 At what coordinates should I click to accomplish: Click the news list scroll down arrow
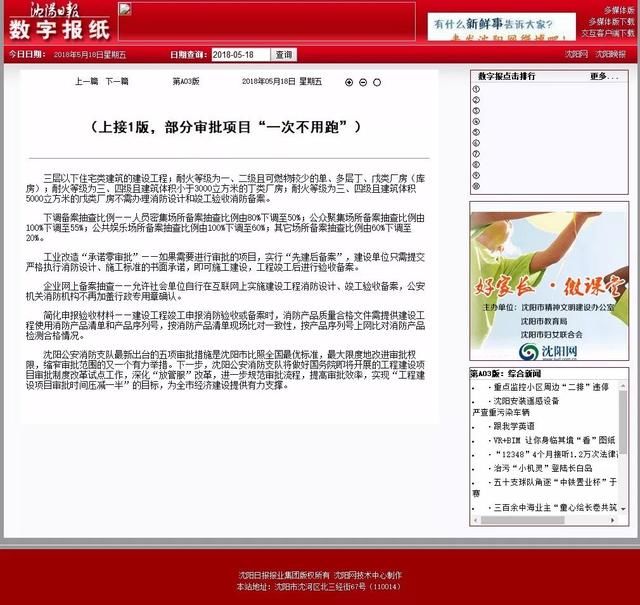tap(623, 509)
